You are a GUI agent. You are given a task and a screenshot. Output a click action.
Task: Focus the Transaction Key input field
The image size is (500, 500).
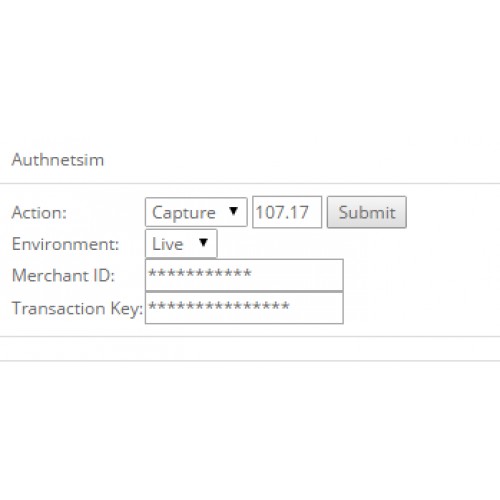[x=244, y=308]
